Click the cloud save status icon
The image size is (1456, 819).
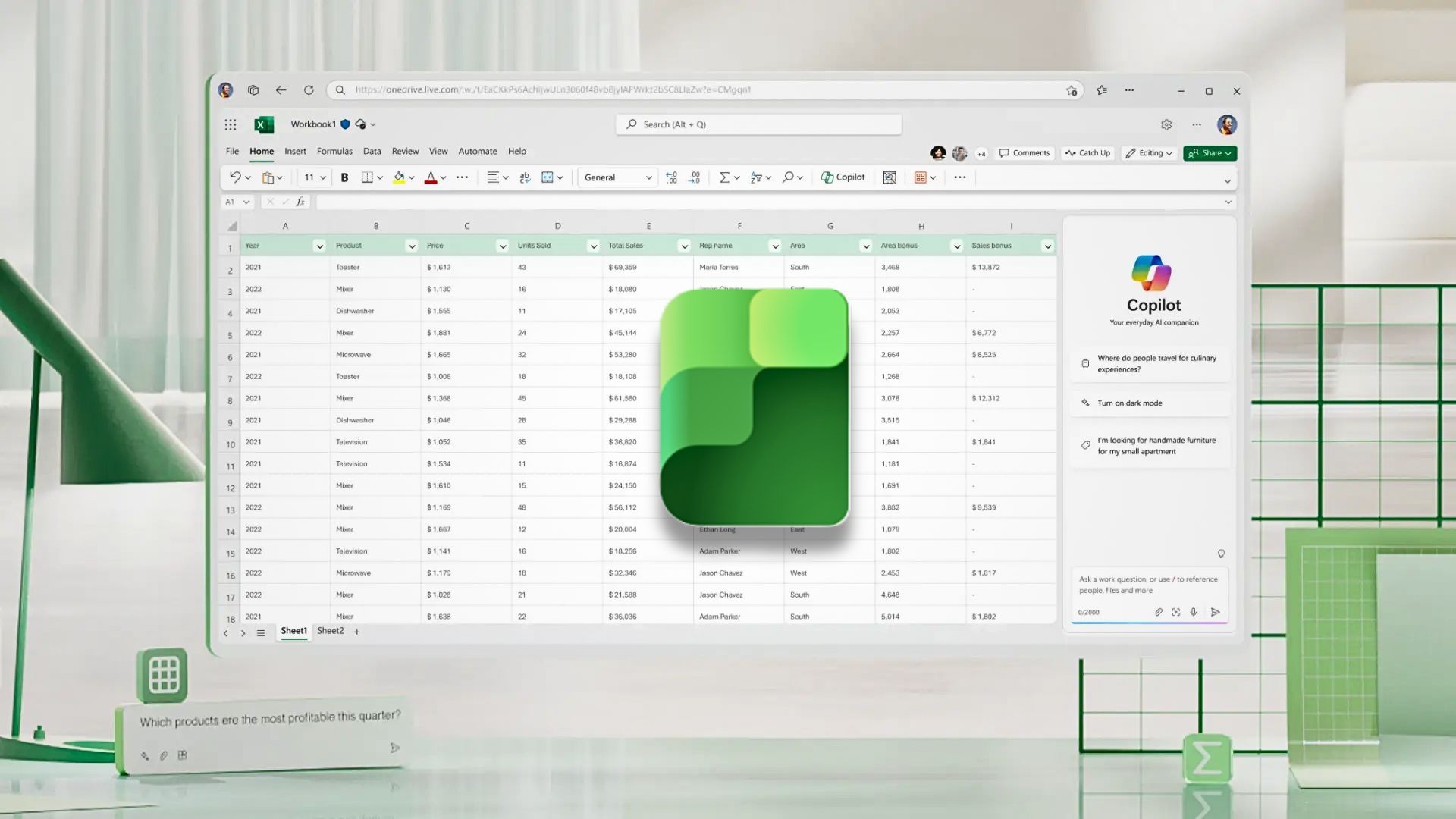(x=361, y=124)
